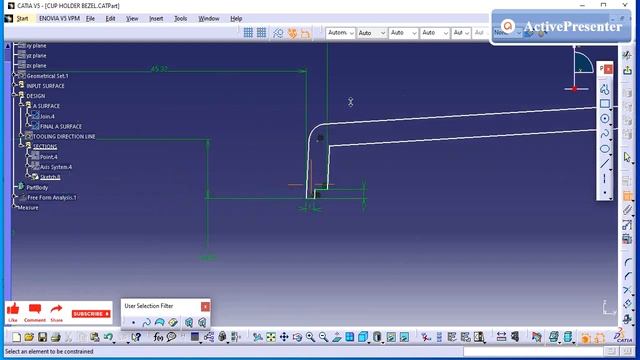
Task: Open the Help menu
Action: (x=236, y=19)
